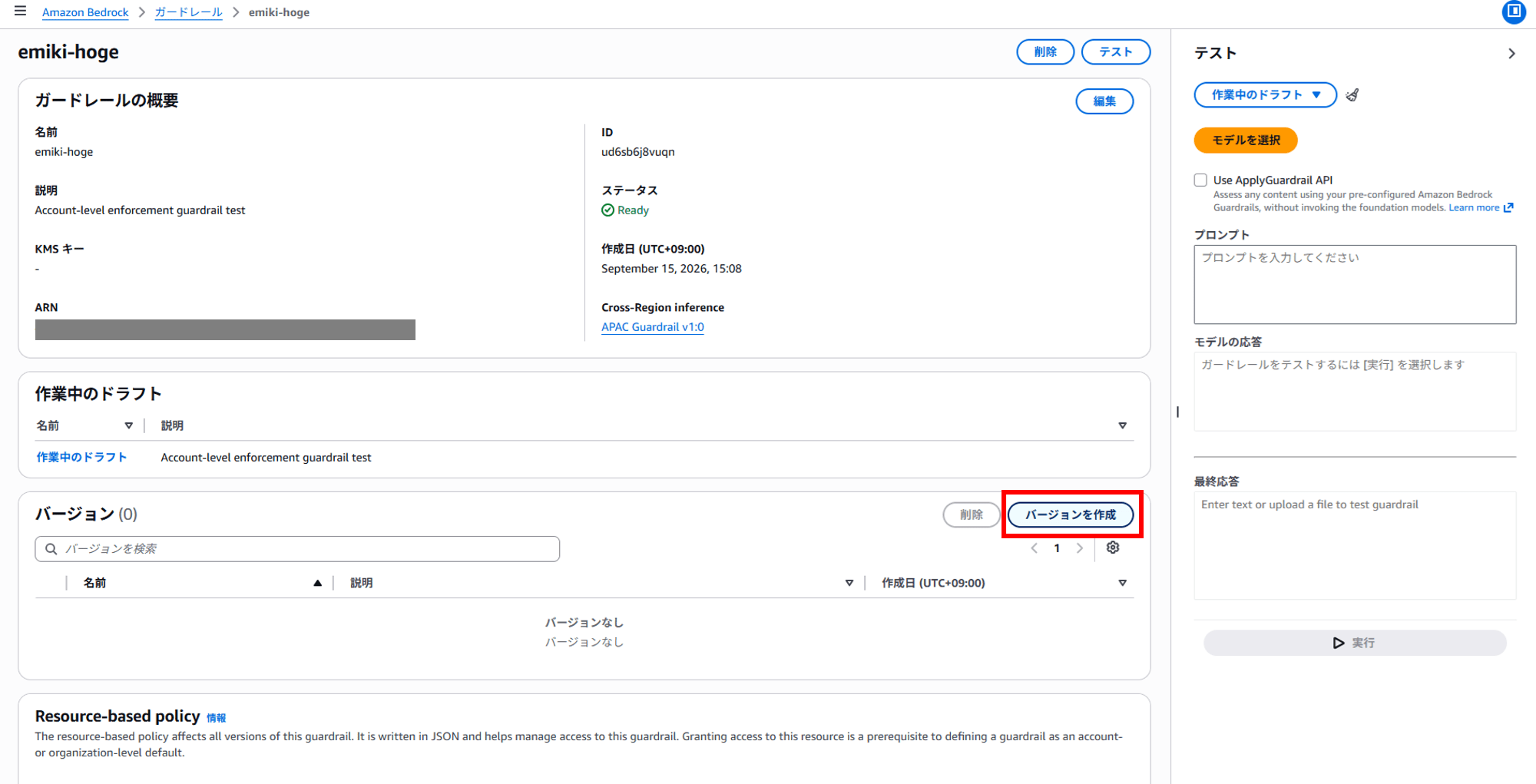Screen dimensions: 1536x784
Task: Click the blue panel icon at top right
Action: coord(1514,12)
